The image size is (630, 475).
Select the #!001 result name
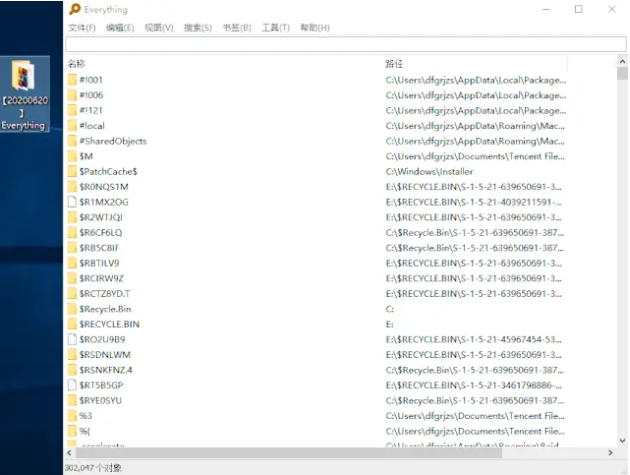click(91, 80)
